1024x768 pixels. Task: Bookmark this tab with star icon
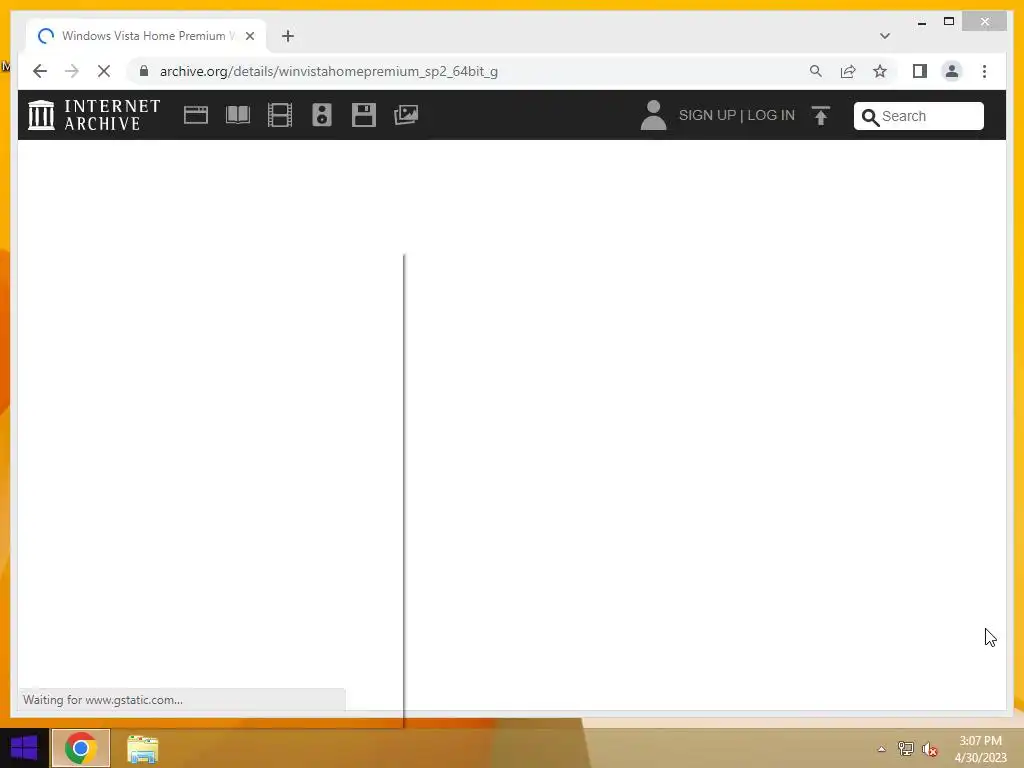pos(880,71)
